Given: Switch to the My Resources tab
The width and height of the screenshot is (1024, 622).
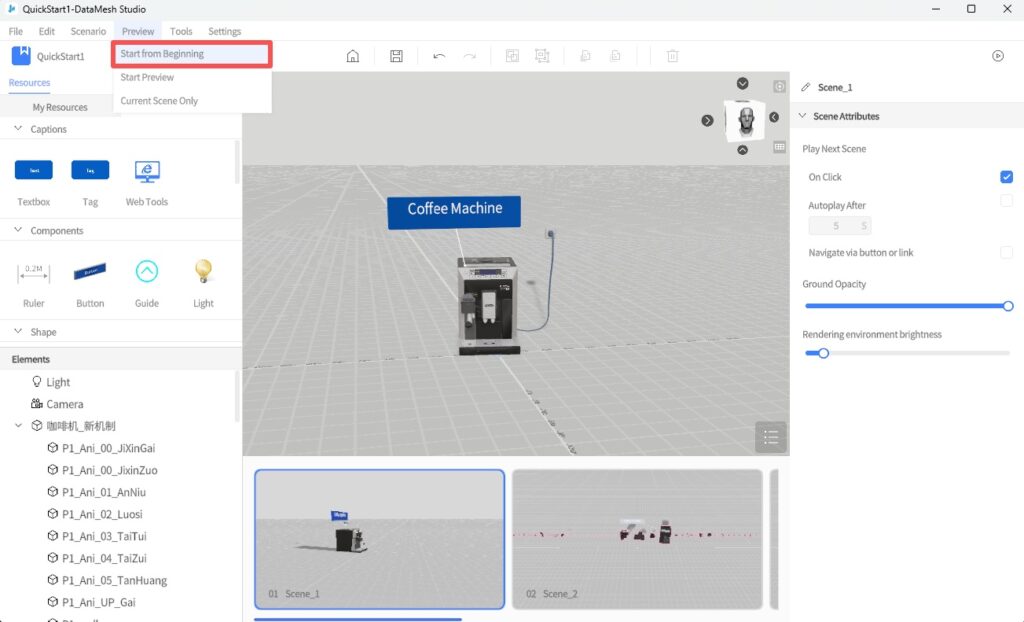Looking at the screenshot, I should click(x=60, y=107).
